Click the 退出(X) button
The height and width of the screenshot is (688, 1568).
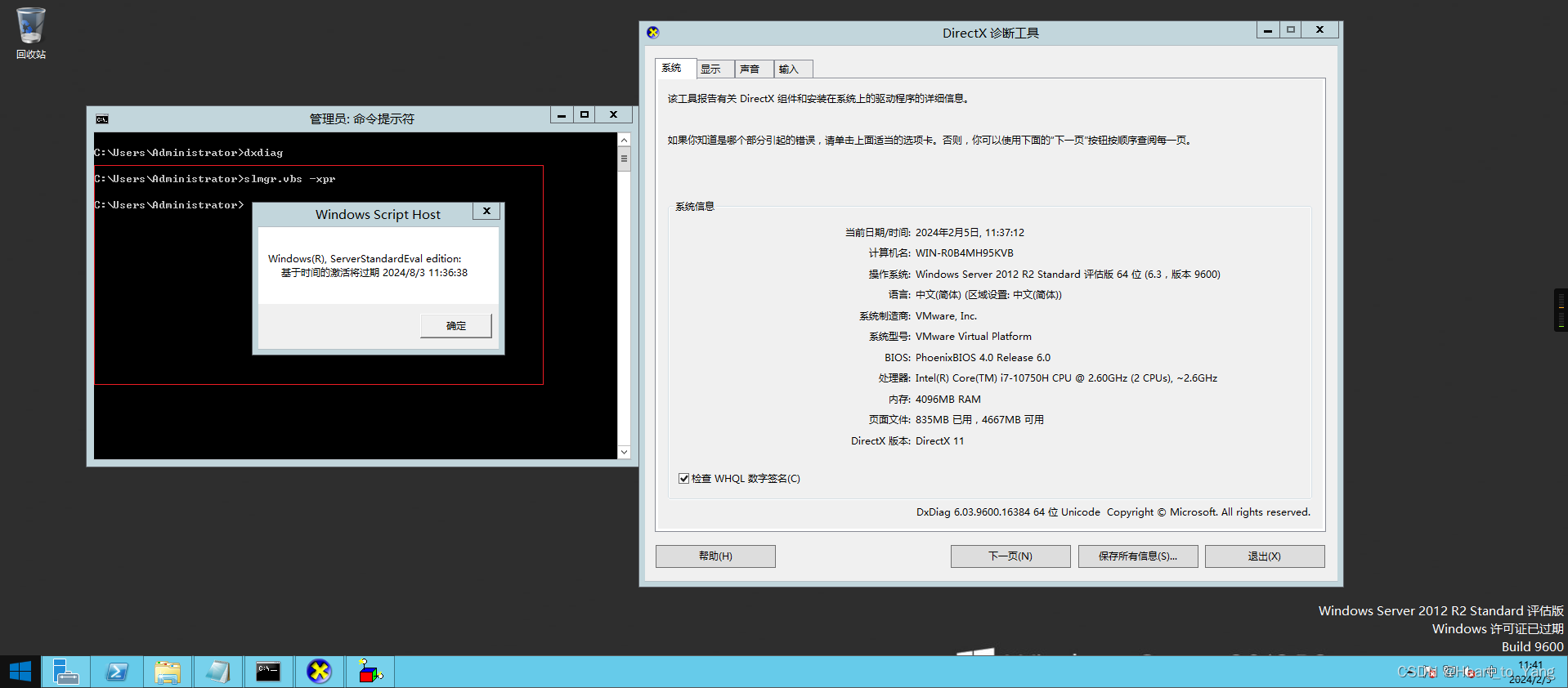coord(1265,556)
